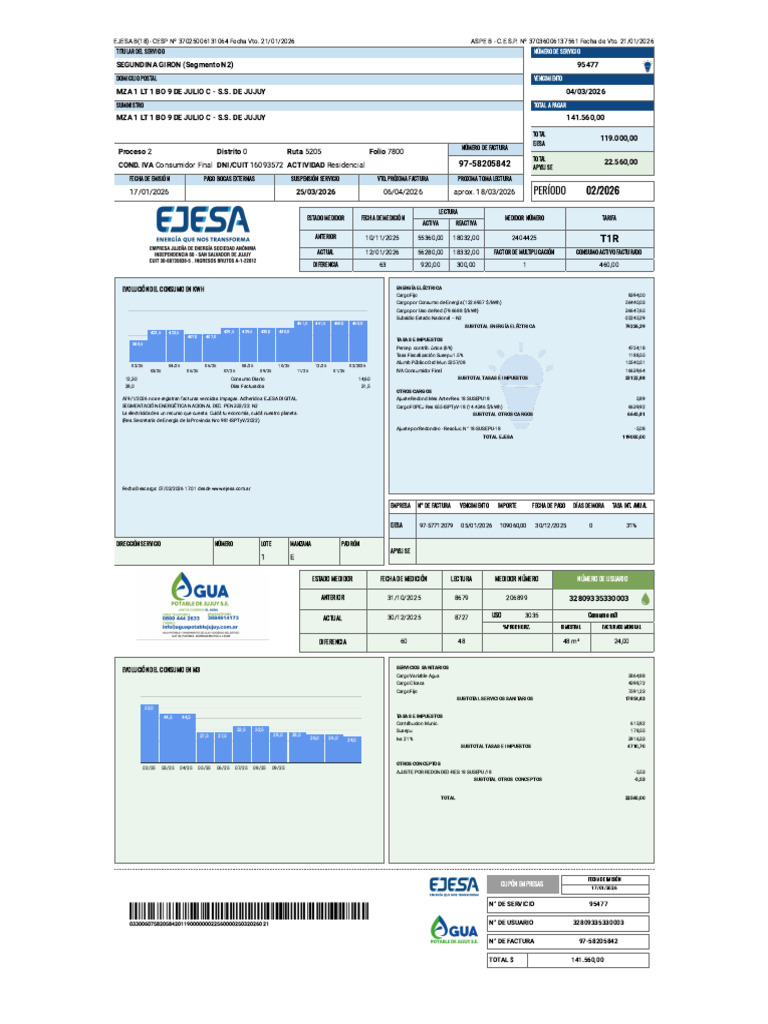This screenshot has height=1024, width=768.
Task: Click next invoice due date 06/04/2026
Action: (x=403, y=192)
